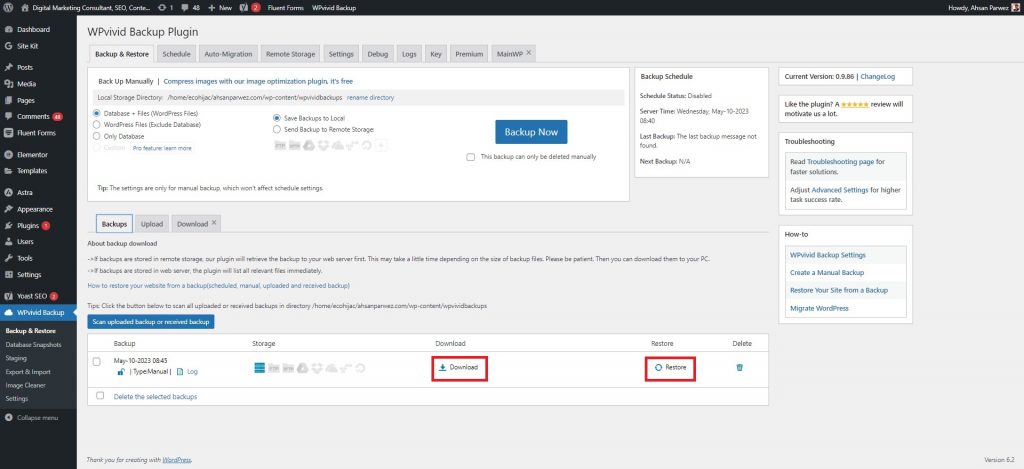1024x469 pixels.
Task: Select WordPress Files (Exclude Database) option
Action: click(x=97, y=124)
